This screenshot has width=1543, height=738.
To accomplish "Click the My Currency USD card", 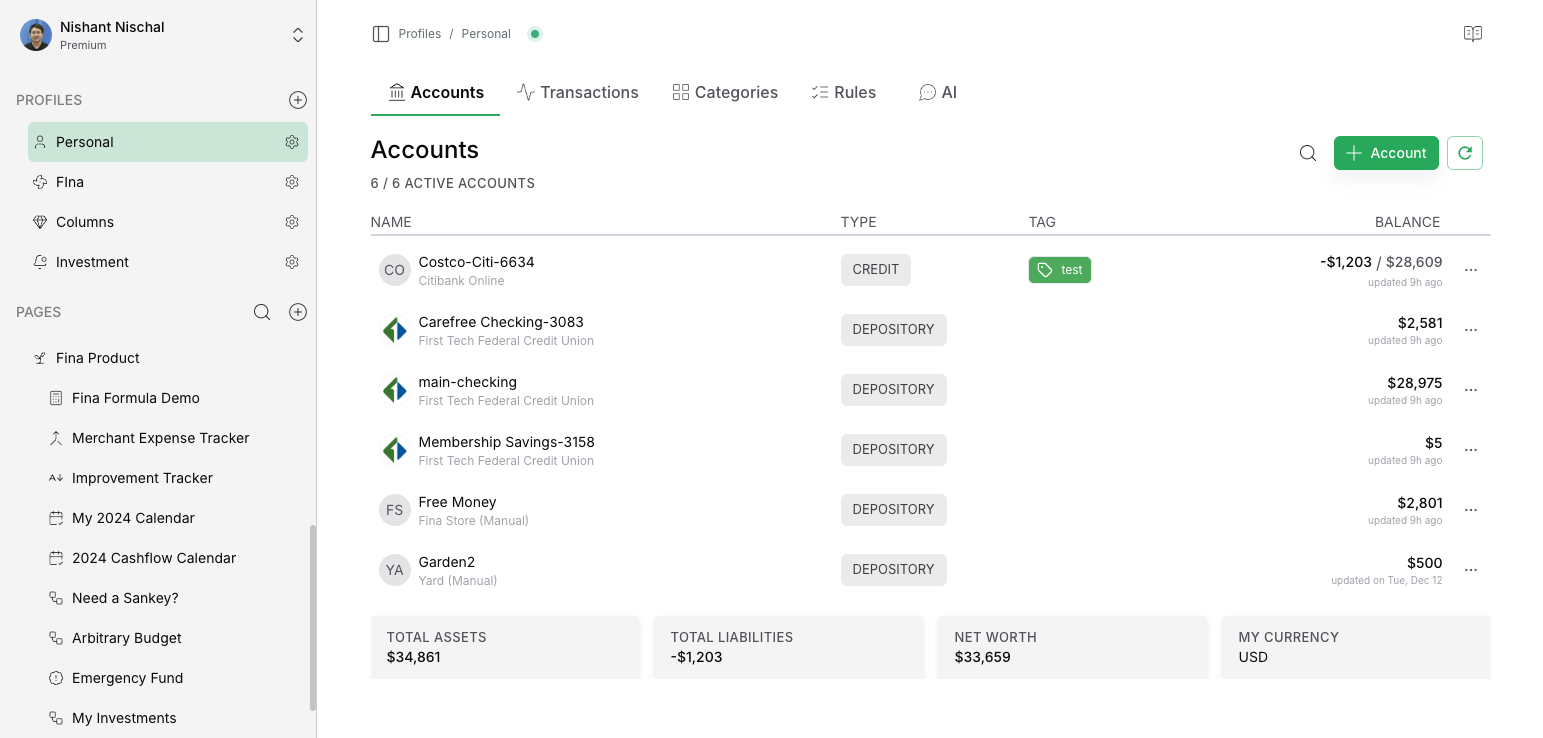I will (1356, 647).
